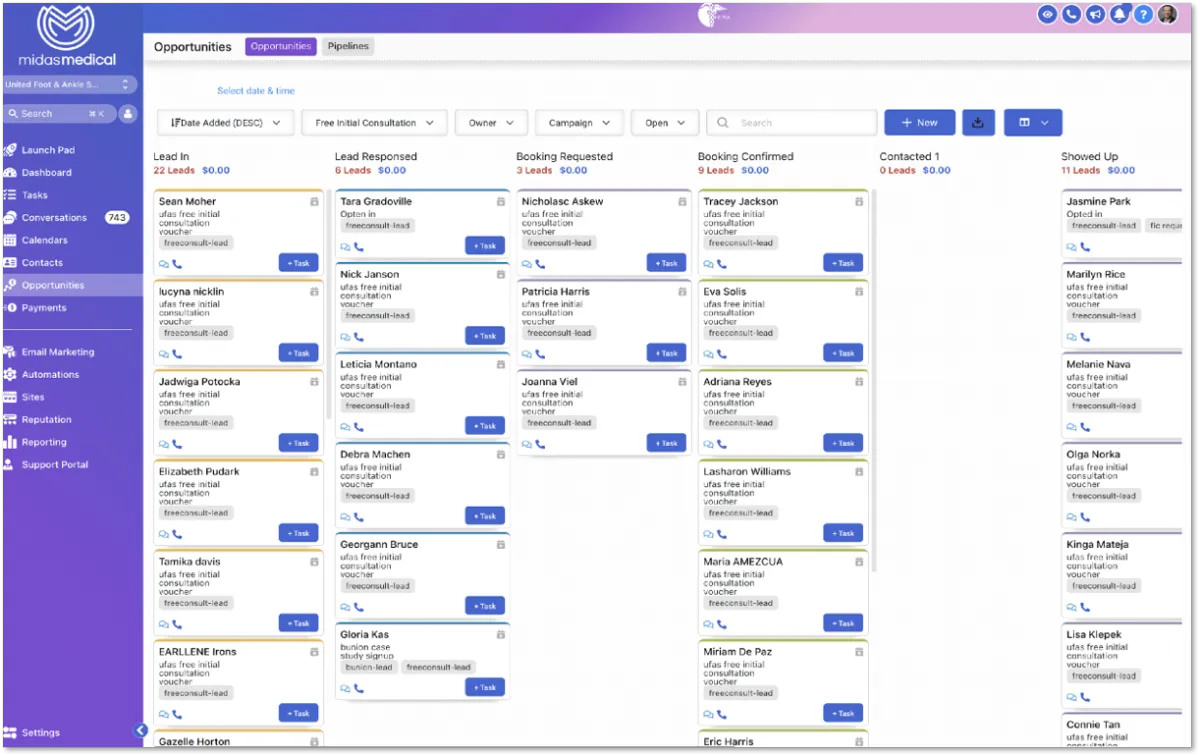This screenshot has height=756, width=1200.
Task: Click the Select date & time link
Action: [x=256, y=91]
